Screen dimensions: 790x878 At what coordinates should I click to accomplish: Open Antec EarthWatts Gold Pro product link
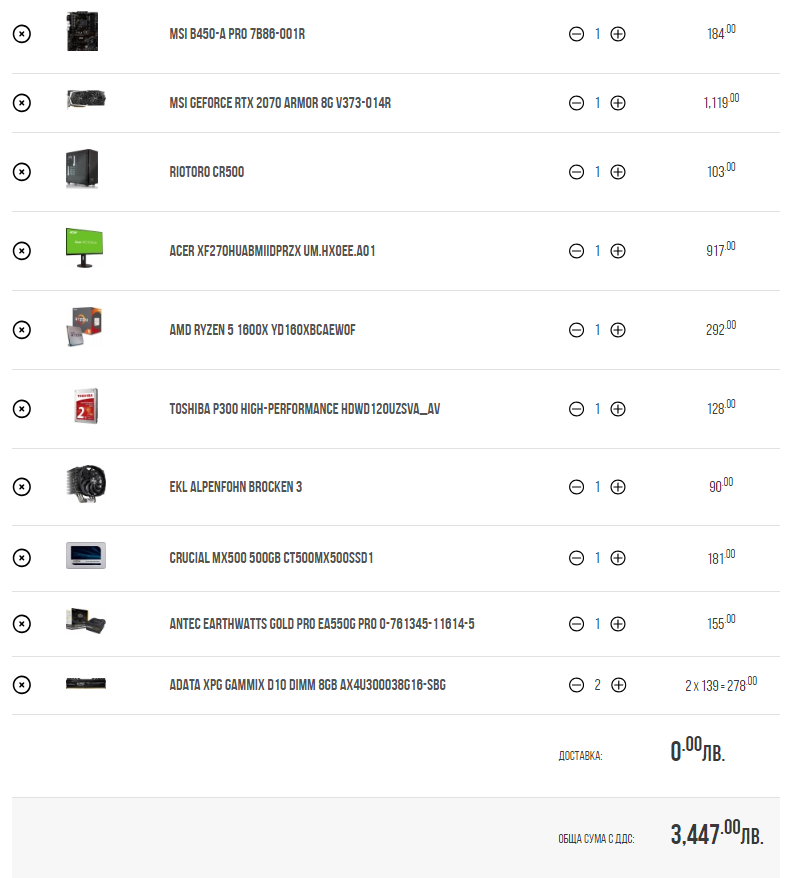pyautogui.click(x=322, y=624)
